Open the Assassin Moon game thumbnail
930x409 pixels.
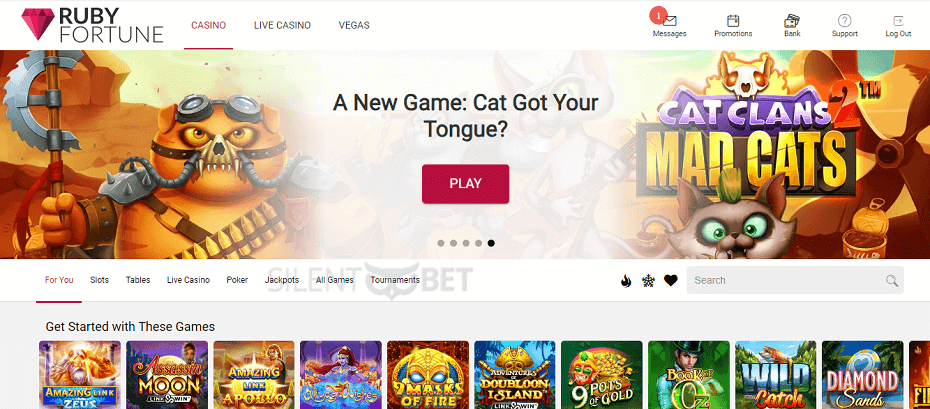coord(167,375)
